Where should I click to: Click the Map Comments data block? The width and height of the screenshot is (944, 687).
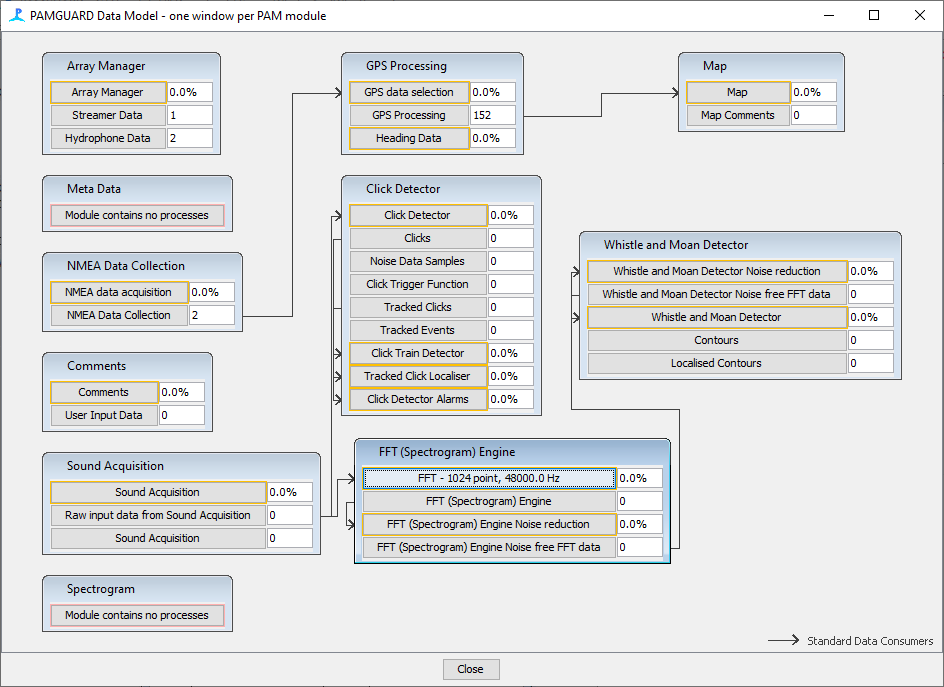(x=738, y=115)
